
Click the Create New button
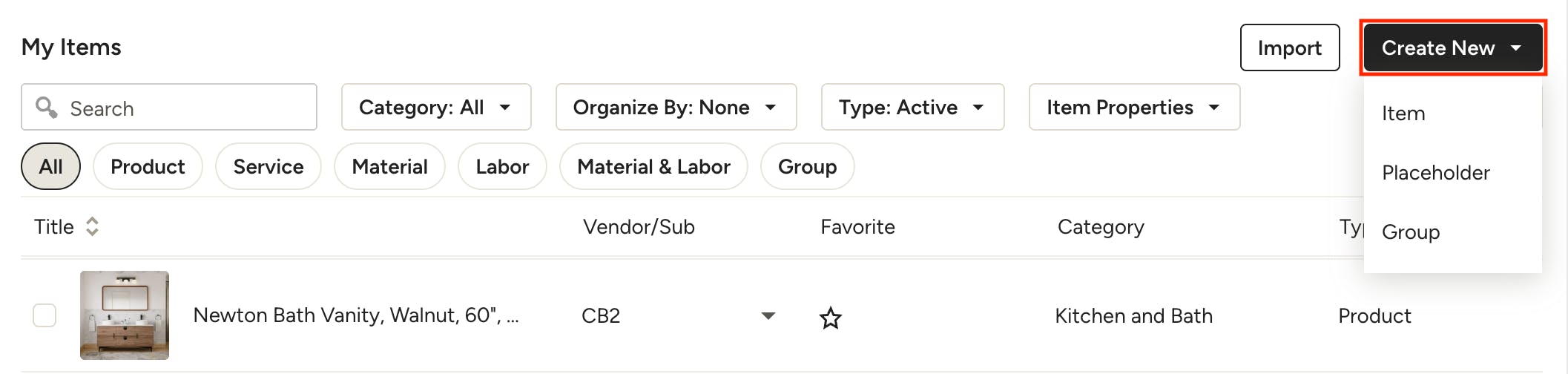pyautogui.click(x=1452, y=48)
